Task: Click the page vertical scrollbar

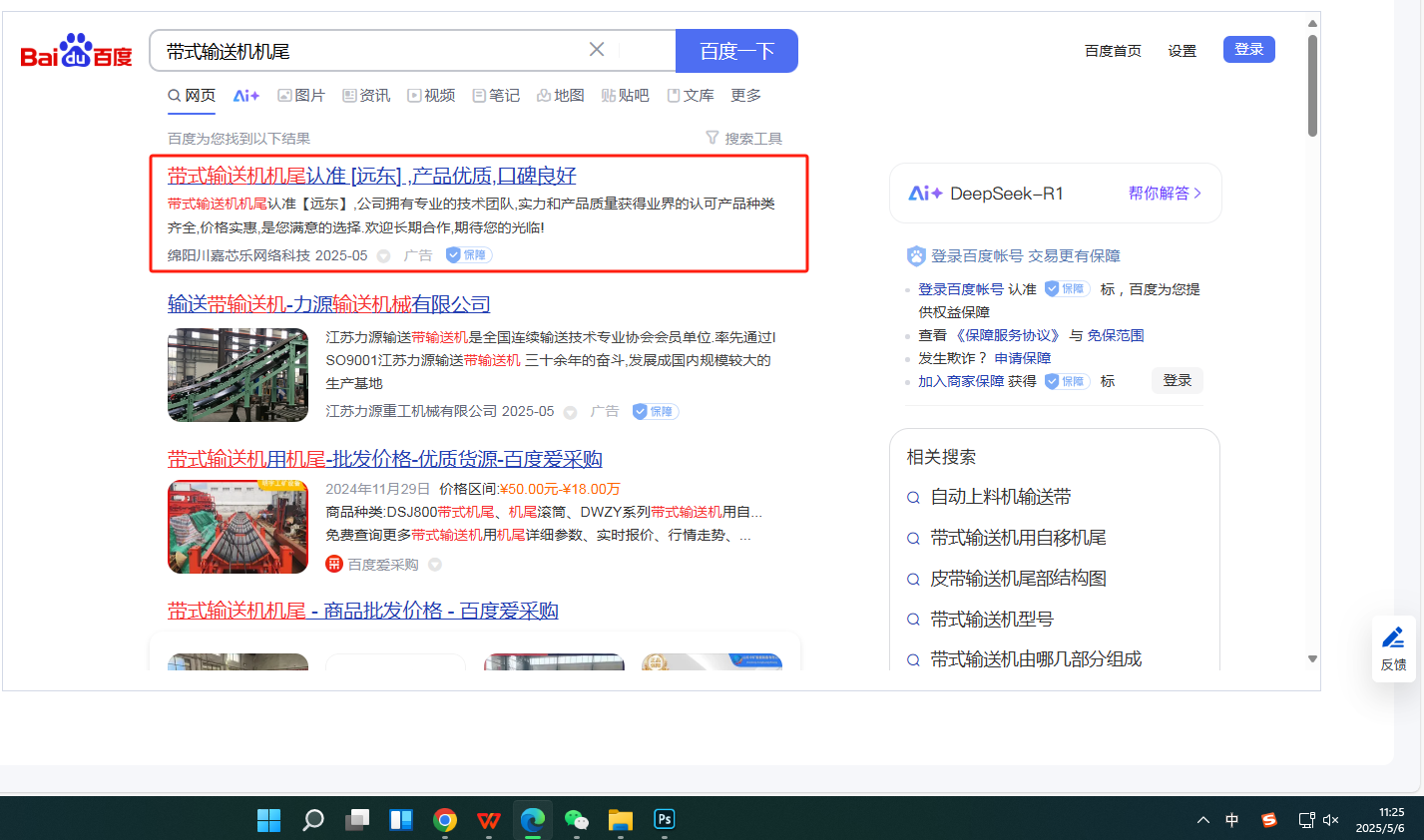Action: pyautogui.click(x=1312, y=86)
